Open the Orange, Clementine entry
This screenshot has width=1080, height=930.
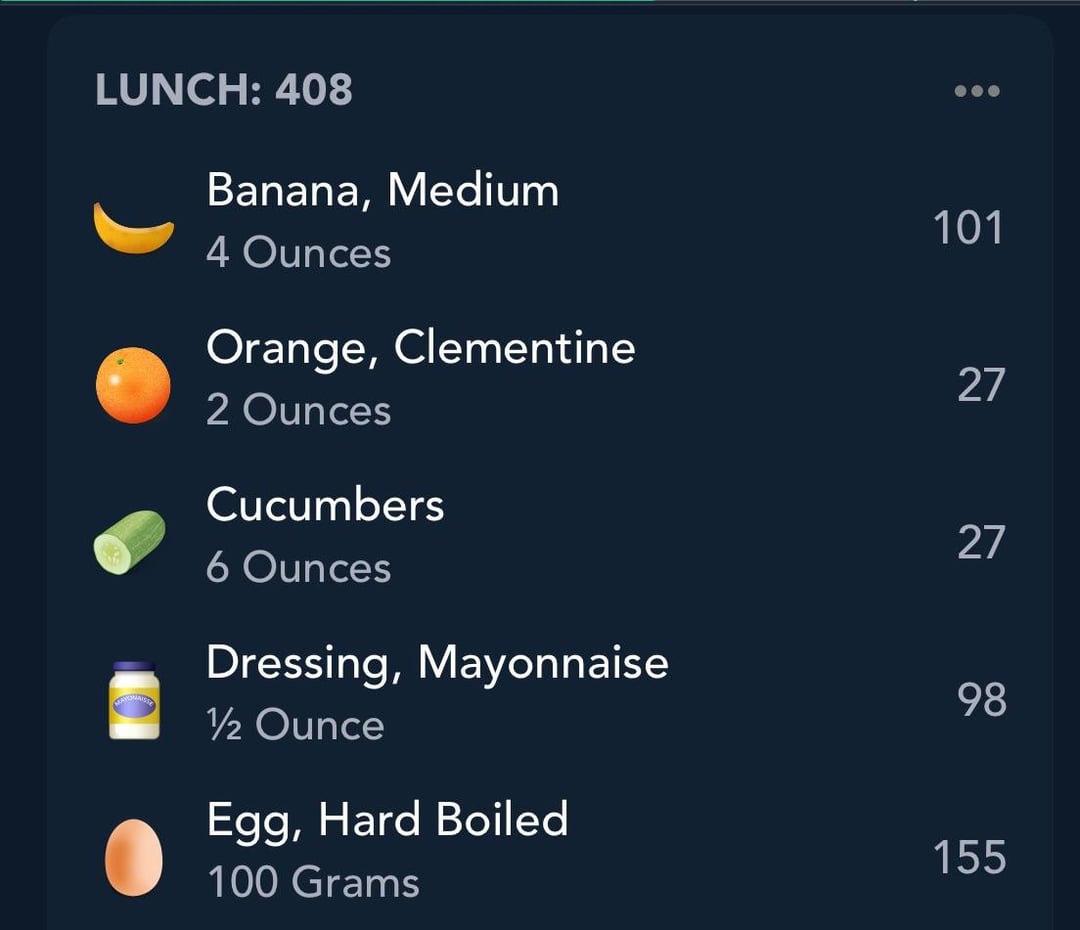[x=420, y=348]
